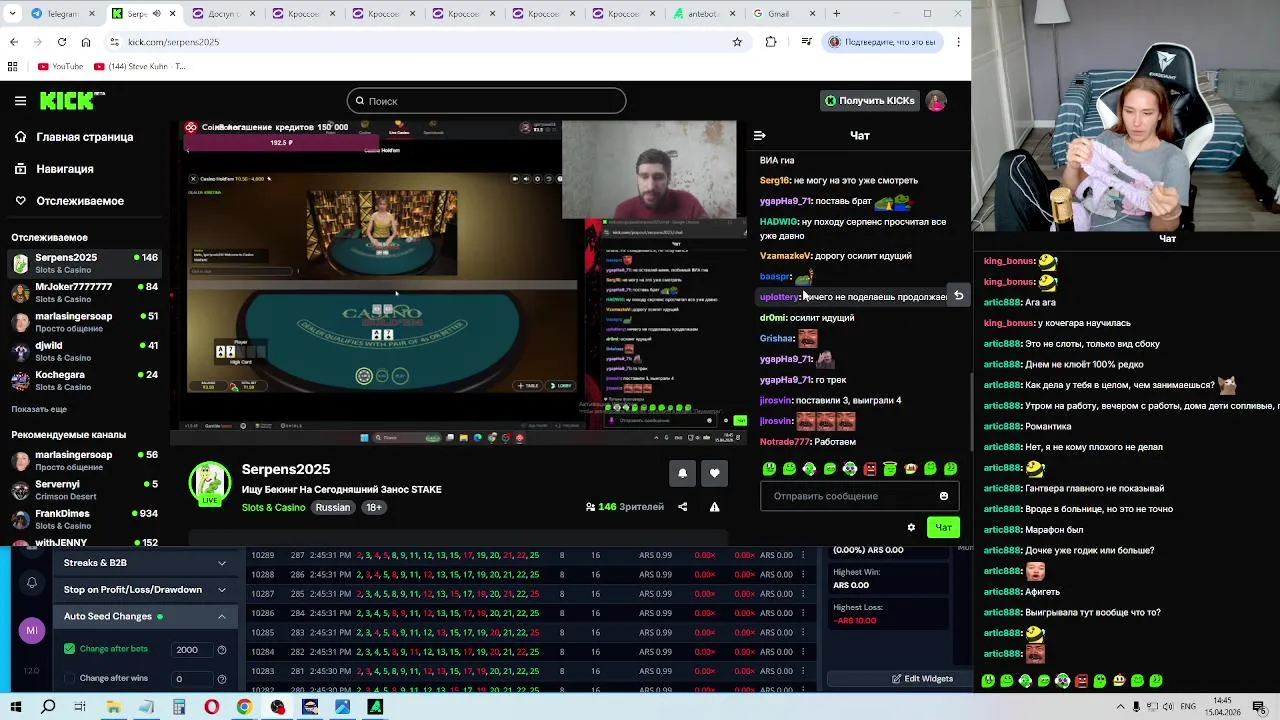Share the stream via share icon
Viewport: 1280px width, 720px height.
coord(683,507)
